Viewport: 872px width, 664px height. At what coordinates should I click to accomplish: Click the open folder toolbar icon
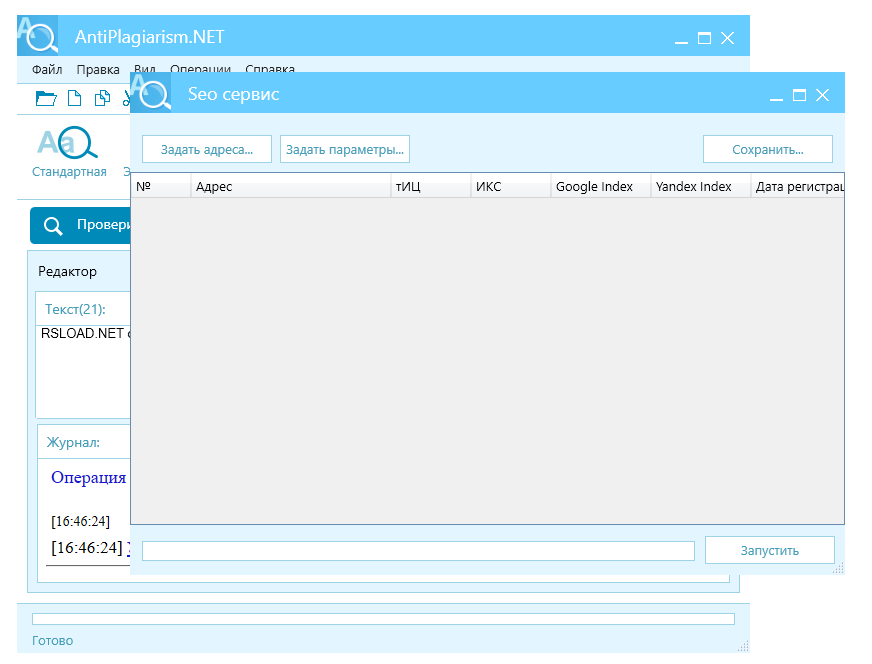coord(46,98)
